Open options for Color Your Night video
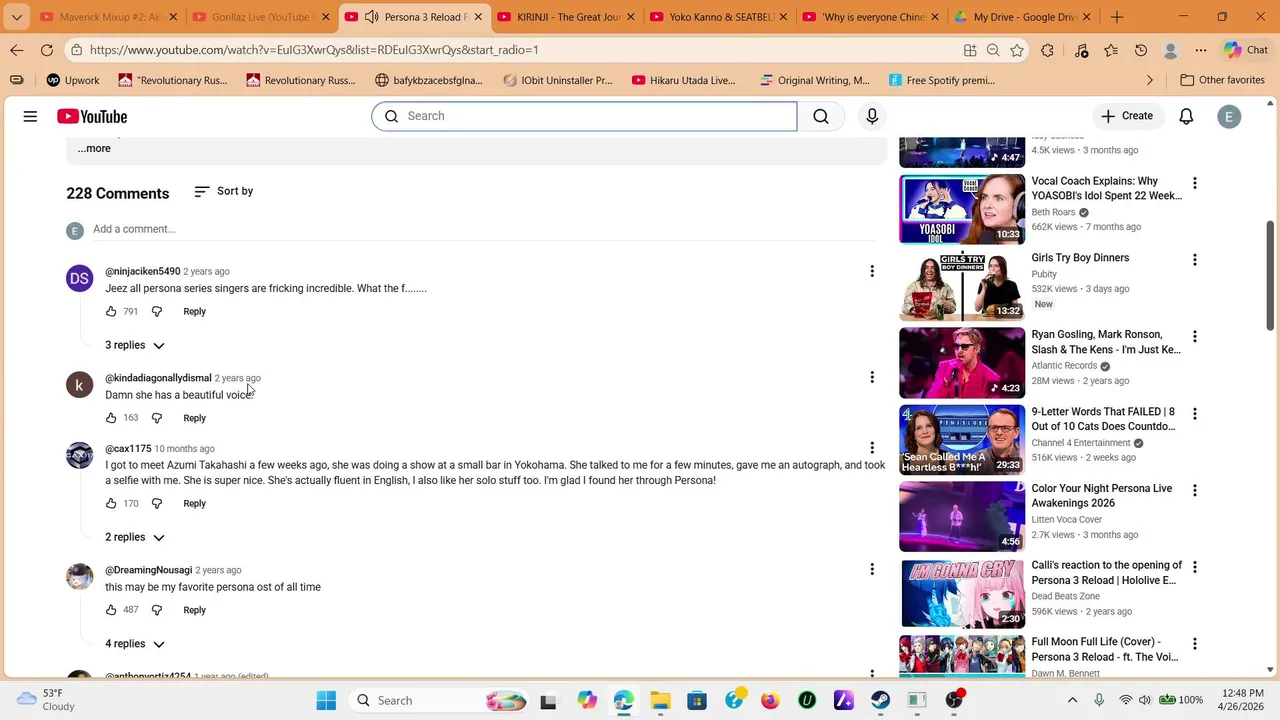Screen dimensions: 1280x720 coord(1194,490)
